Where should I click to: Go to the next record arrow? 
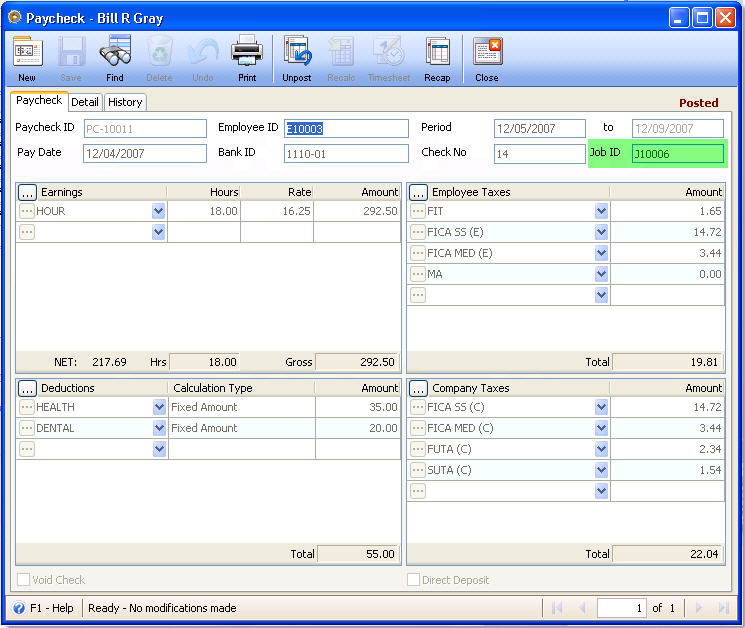(x=698, y=608)
